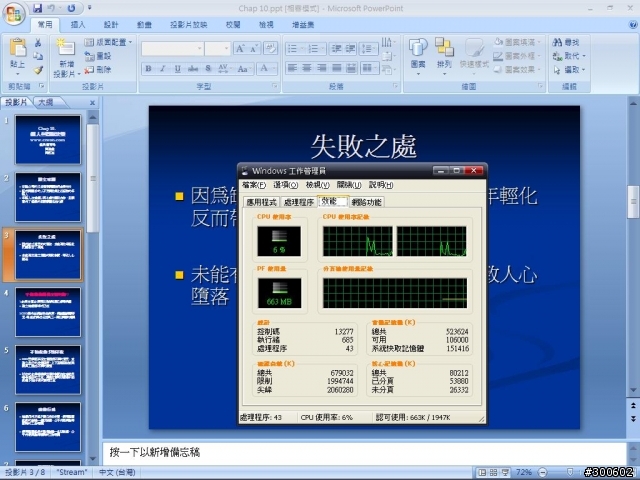Image resolution: width=640 pixels, height=480 pixels.
Task: Expand the Replace dropdown
Action: click(584, 56)
